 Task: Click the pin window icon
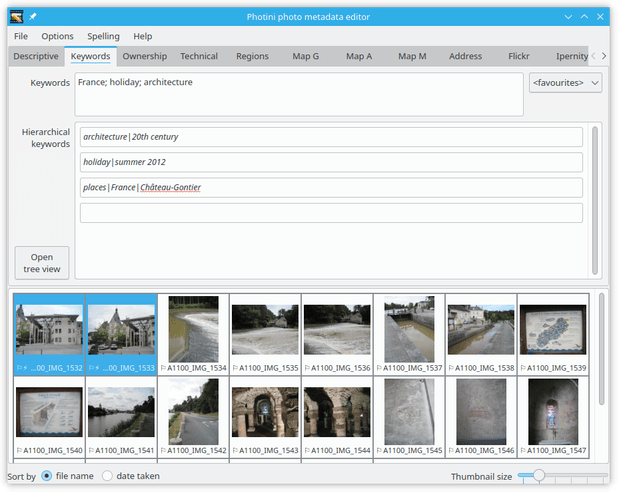click(x=33, y=17)
